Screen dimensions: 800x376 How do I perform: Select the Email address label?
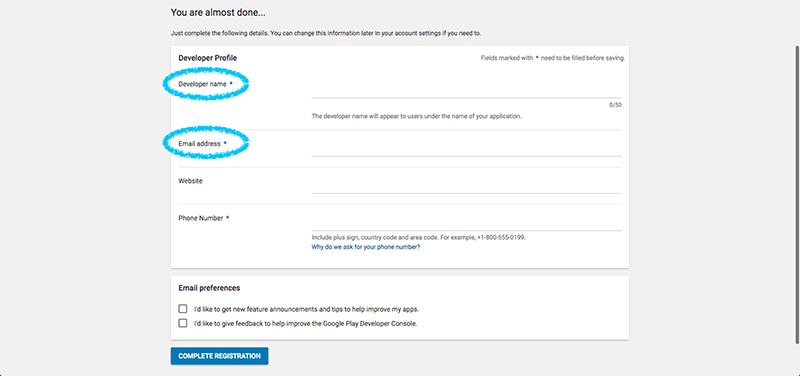[x=199, y=144]
